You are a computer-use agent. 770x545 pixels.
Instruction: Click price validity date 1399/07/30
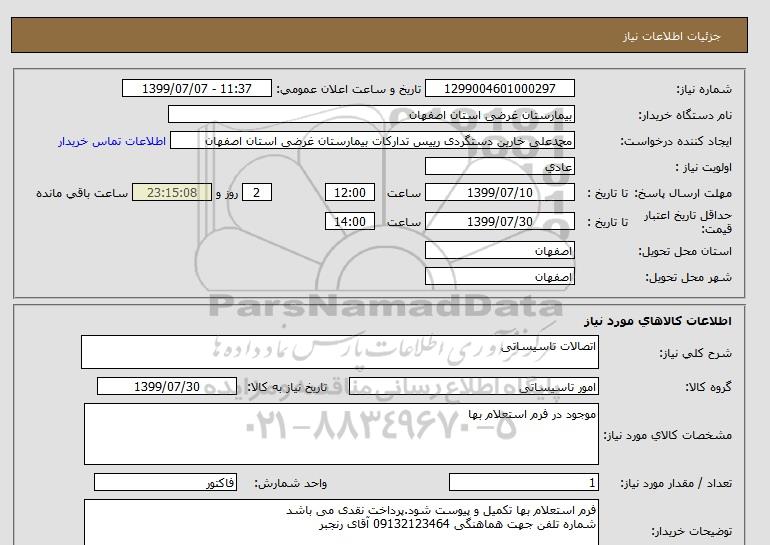pos(499,221)
